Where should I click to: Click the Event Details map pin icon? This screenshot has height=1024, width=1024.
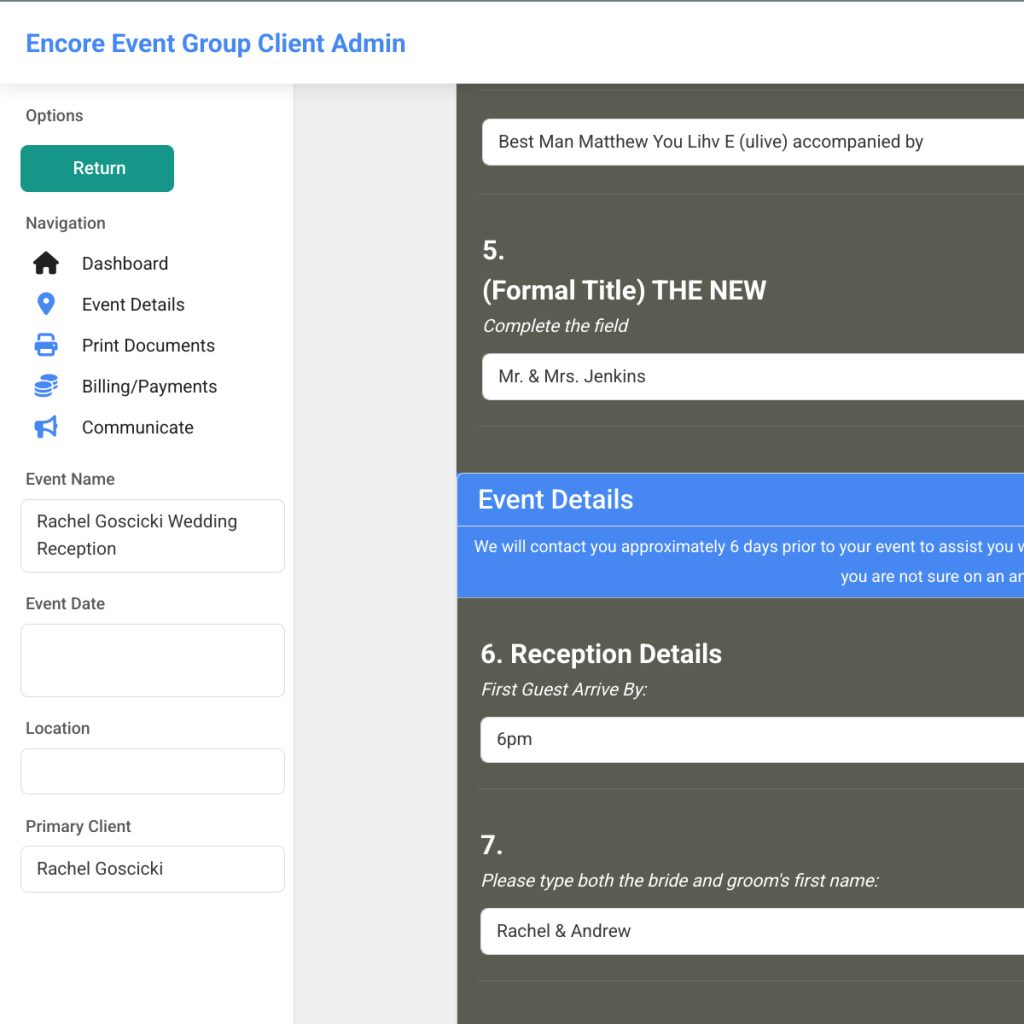46,305
